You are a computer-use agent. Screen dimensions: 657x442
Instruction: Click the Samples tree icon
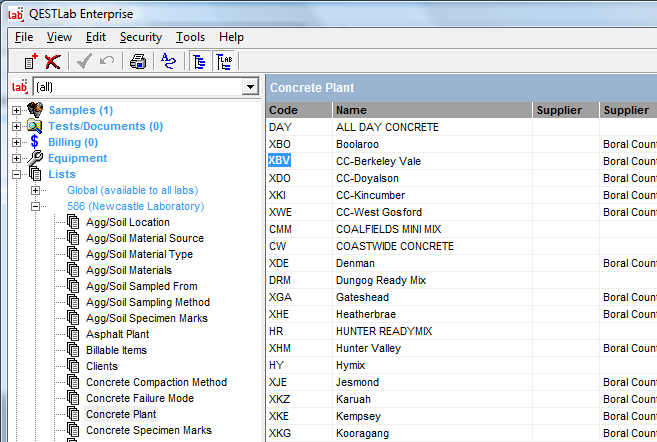pos(35,110)
